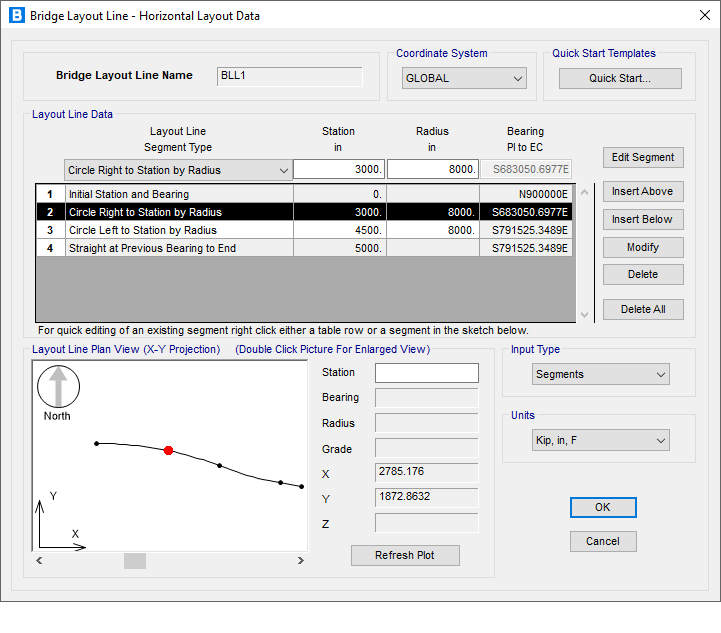Expand the Layout Line Segment Type dropdown
The width and height of the screenshot is (721, 633).
tap(178, 170)
